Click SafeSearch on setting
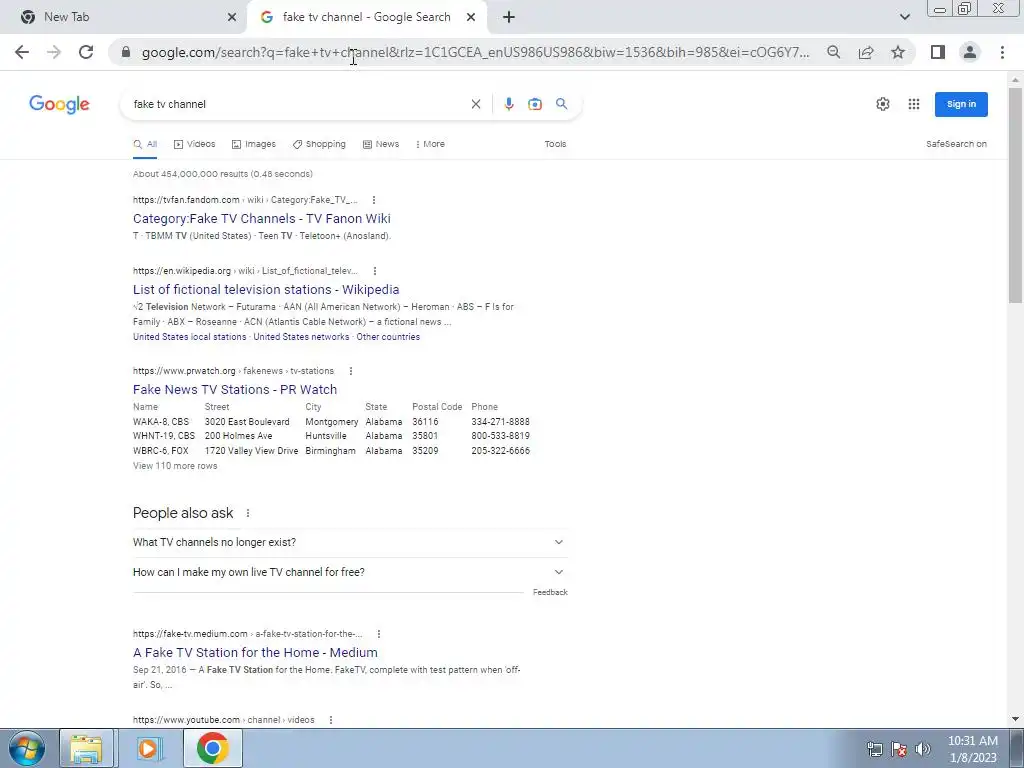The height and width of the screenshot is (768, 1024). click(x=956, y=144)
